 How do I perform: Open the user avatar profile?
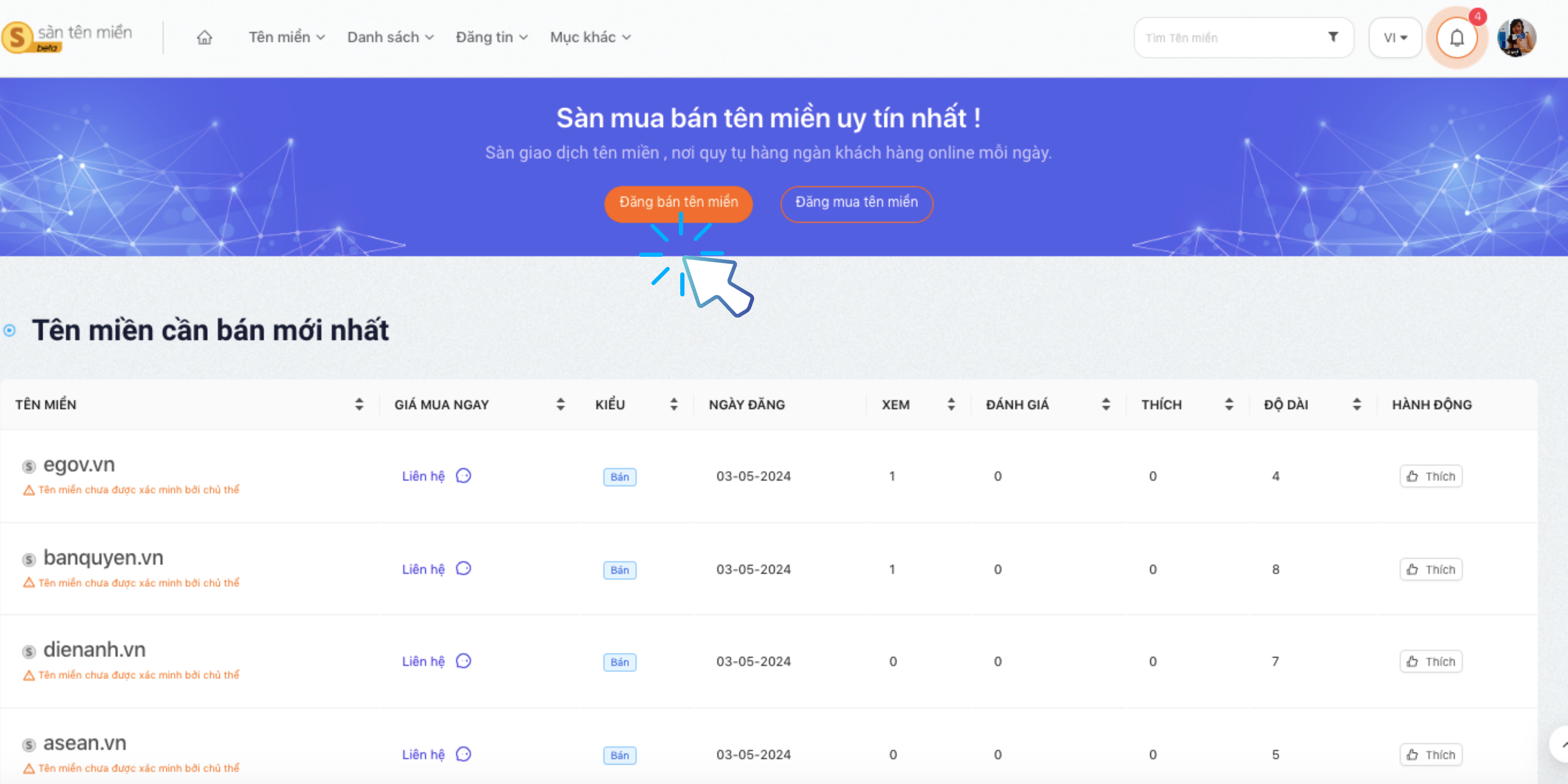tap(1517, 37)
